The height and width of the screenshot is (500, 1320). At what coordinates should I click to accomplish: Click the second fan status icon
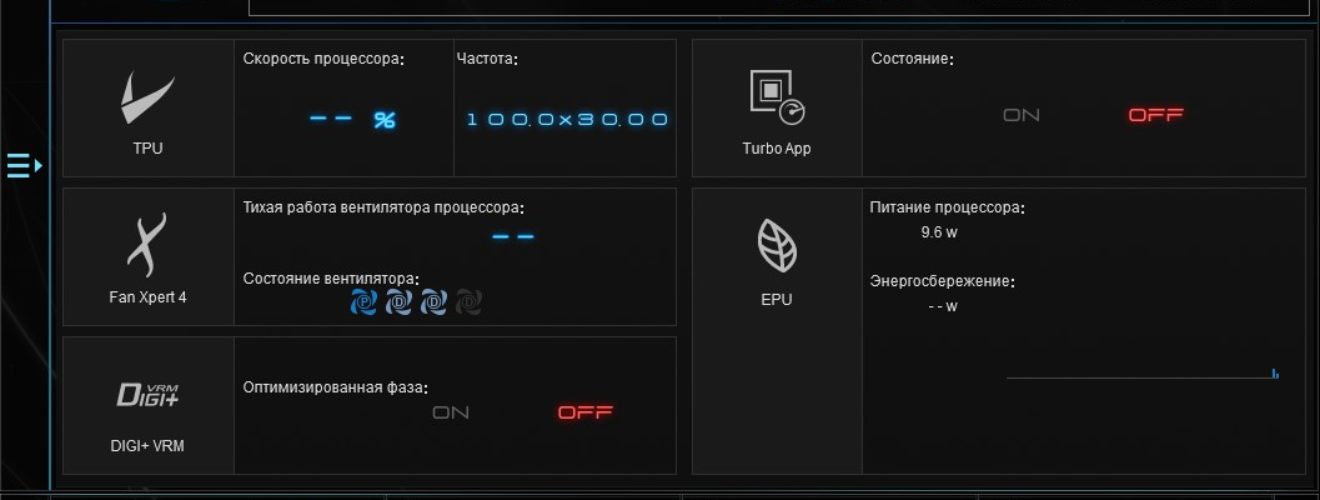point(399,302)
